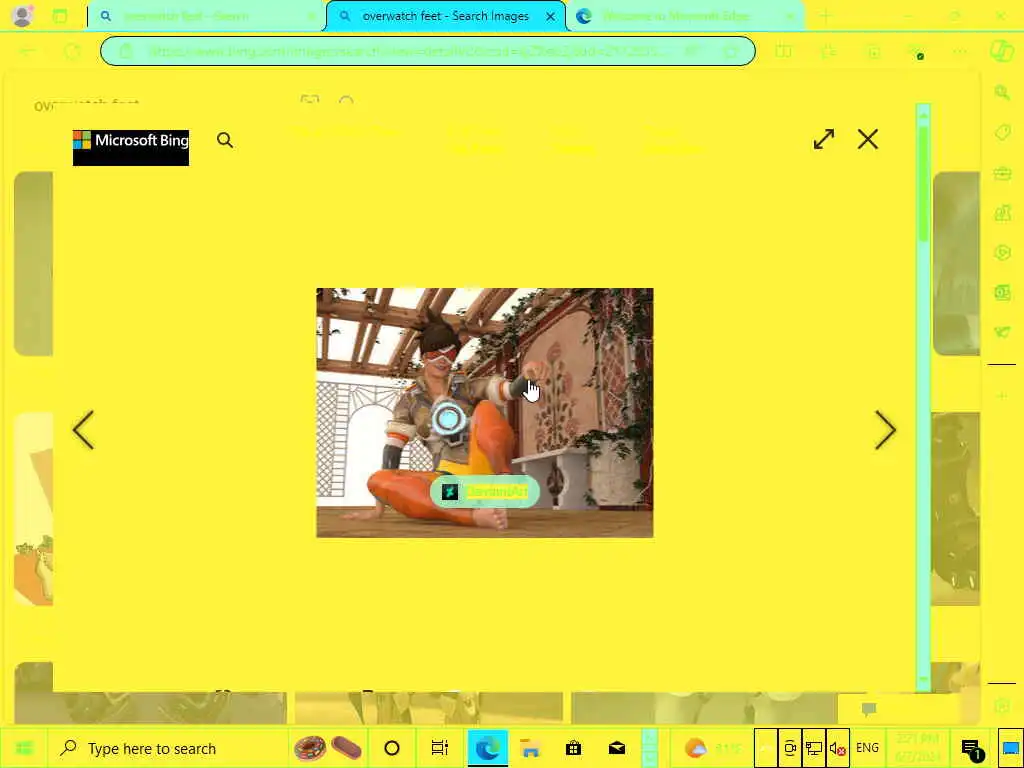1024x768 pixels.
Task: Close the image detail viewer
Action: (x=868, y=139)
